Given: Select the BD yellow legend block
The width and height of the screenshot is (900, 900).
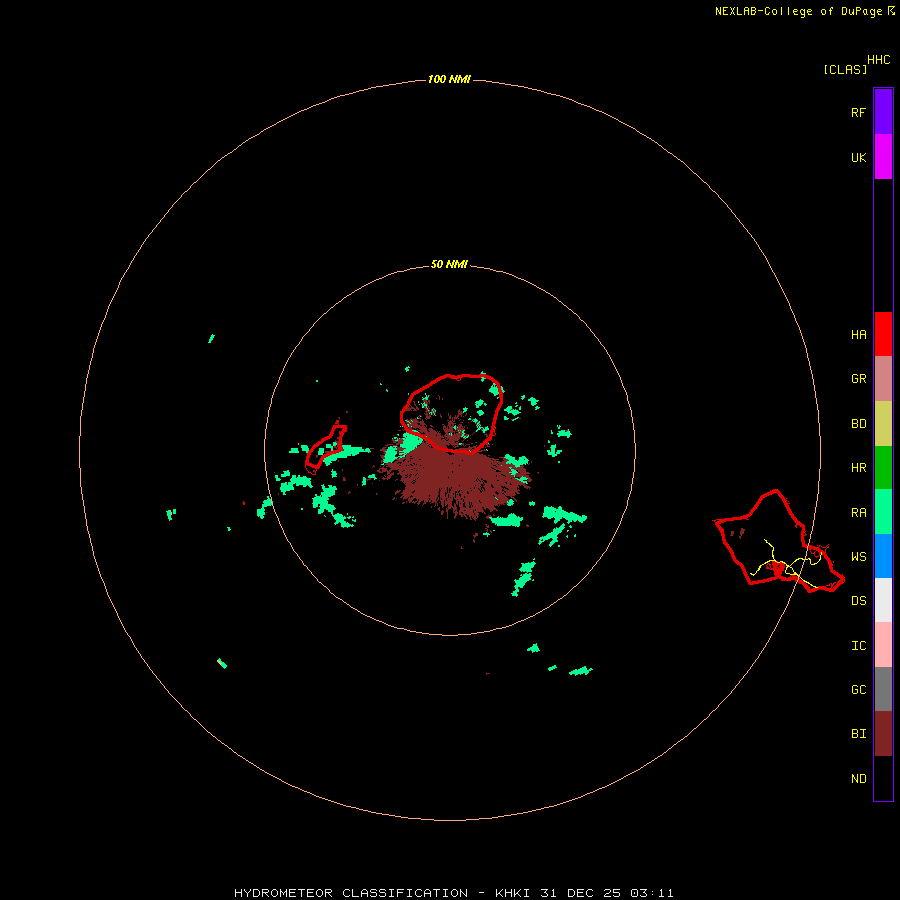Looking at the screenshot, I should point(883,424).
